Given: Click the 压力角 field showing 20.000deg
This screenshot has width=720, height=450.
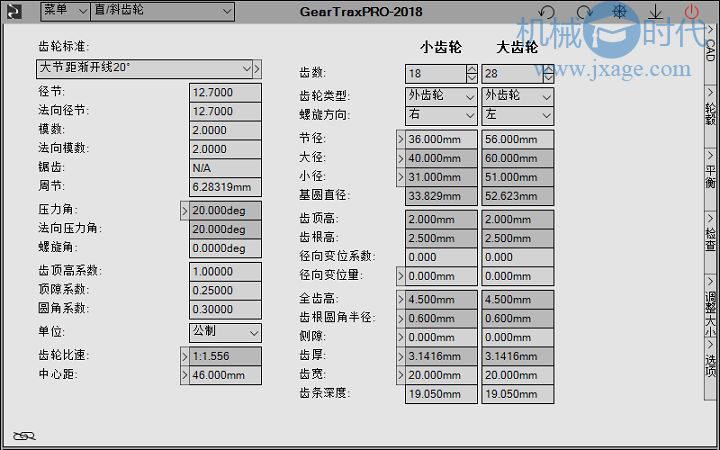Looking at the screenshot, I should 225,211.
